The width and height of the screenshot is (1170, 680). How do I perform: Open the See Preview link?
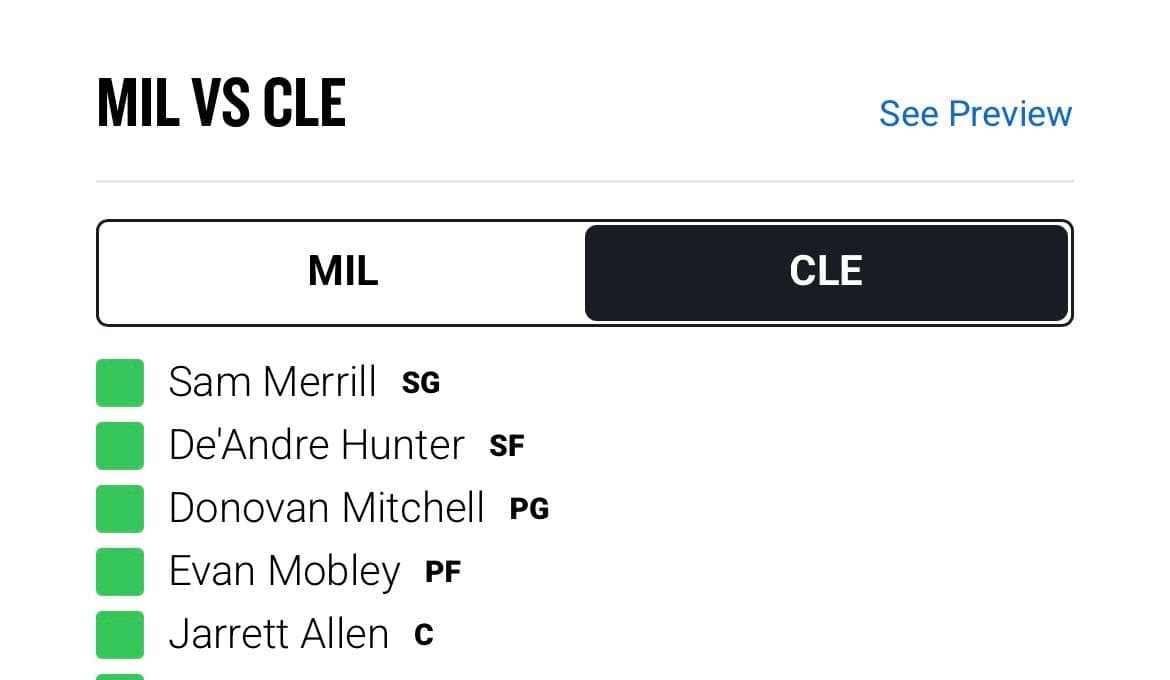(x=975, y=114)
